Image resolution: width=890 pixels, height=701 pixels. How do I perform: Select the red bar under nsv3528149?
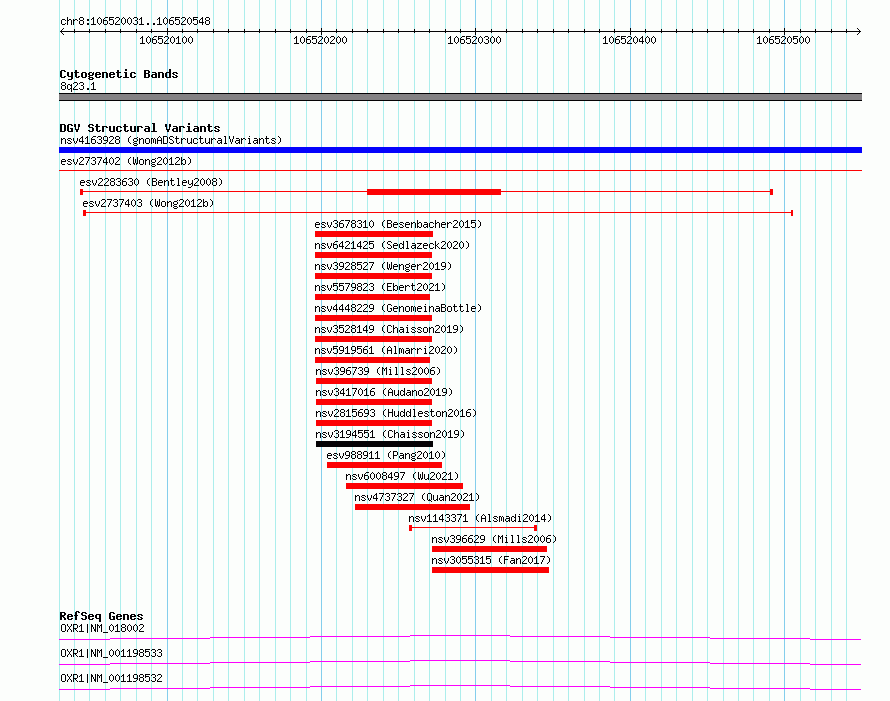pos(373,339)
